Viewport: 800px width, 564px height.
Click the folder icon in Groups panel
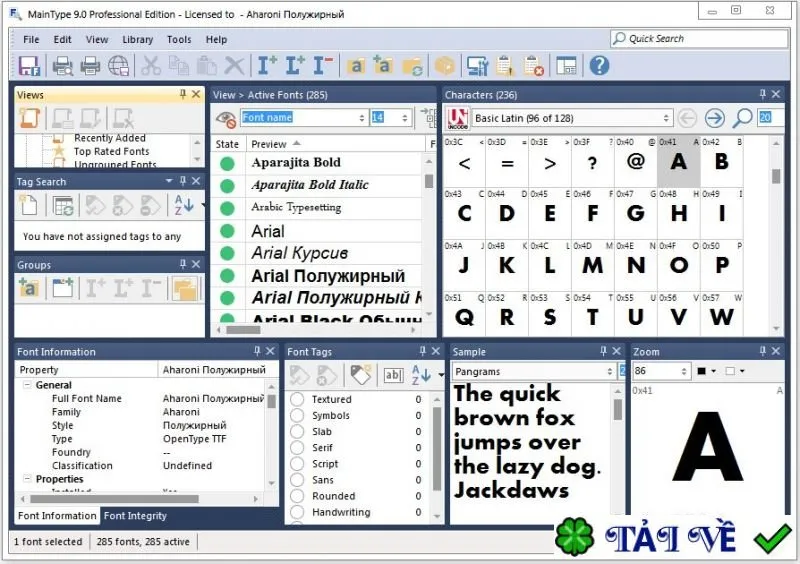click(x=185, y=289)
